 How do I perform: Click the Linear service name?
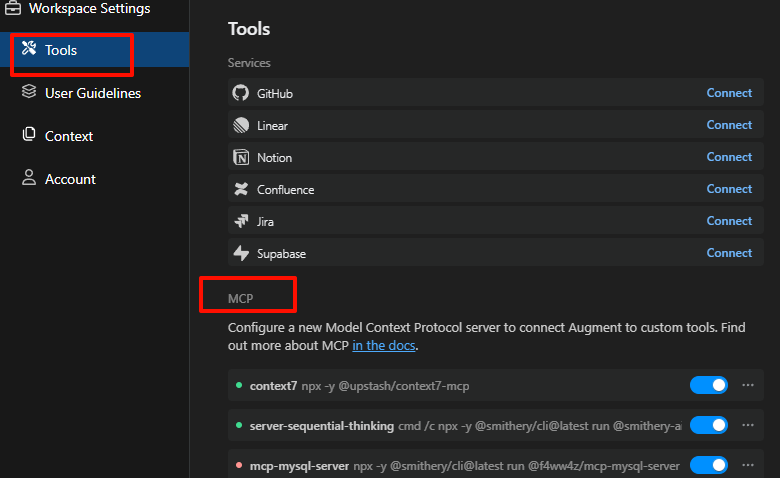tap(272, 126)
